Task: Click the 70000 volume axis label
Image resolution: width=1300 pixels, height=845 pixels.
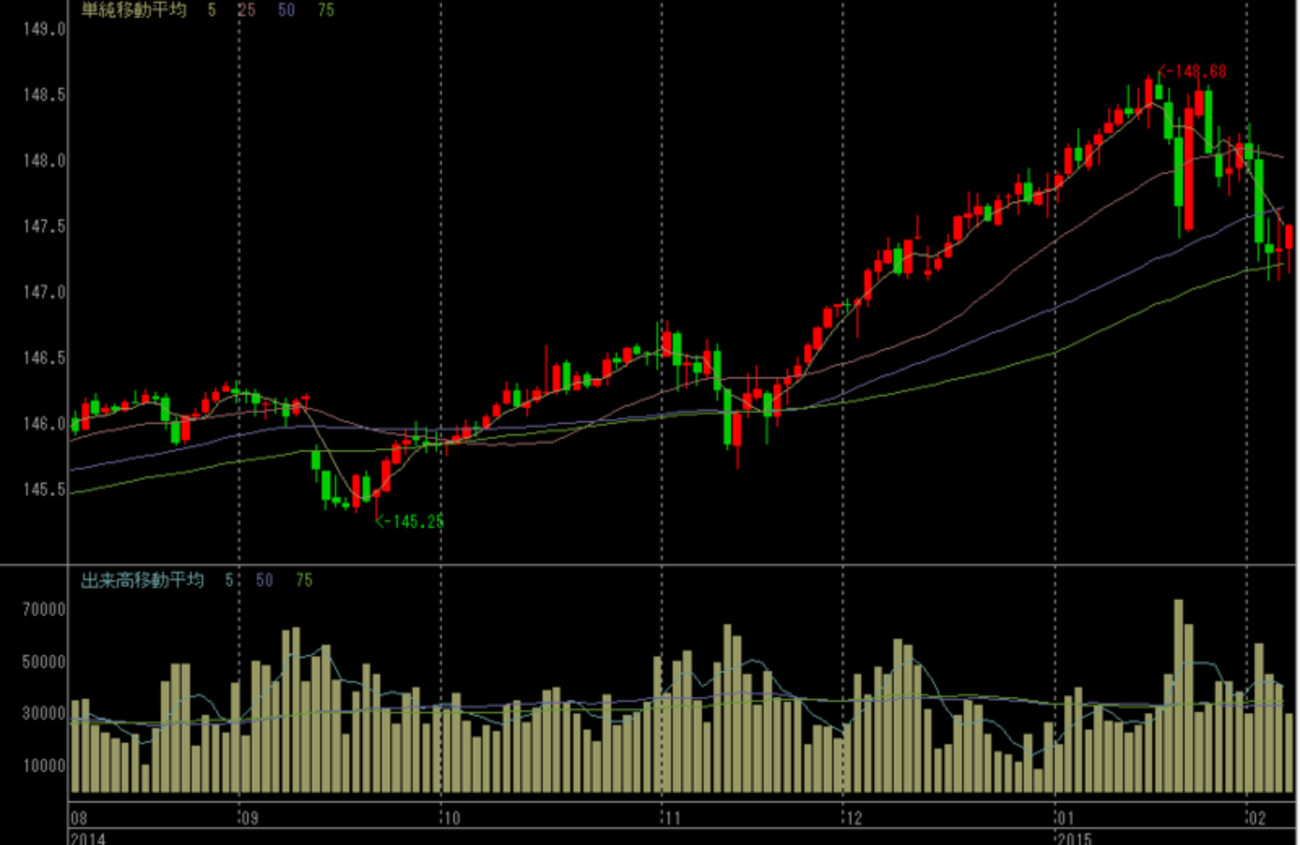Action: (x=44, y=610)
